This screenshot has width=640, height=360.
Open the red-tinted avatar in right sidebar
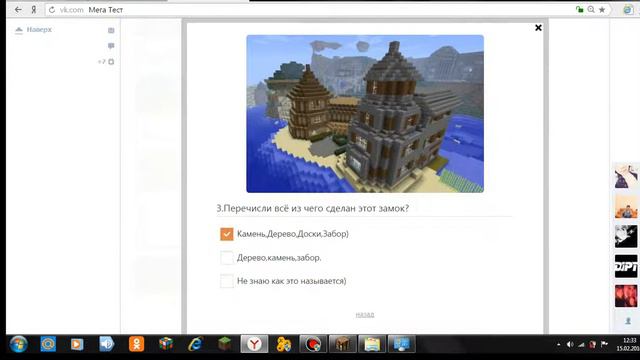coord(626,296)
